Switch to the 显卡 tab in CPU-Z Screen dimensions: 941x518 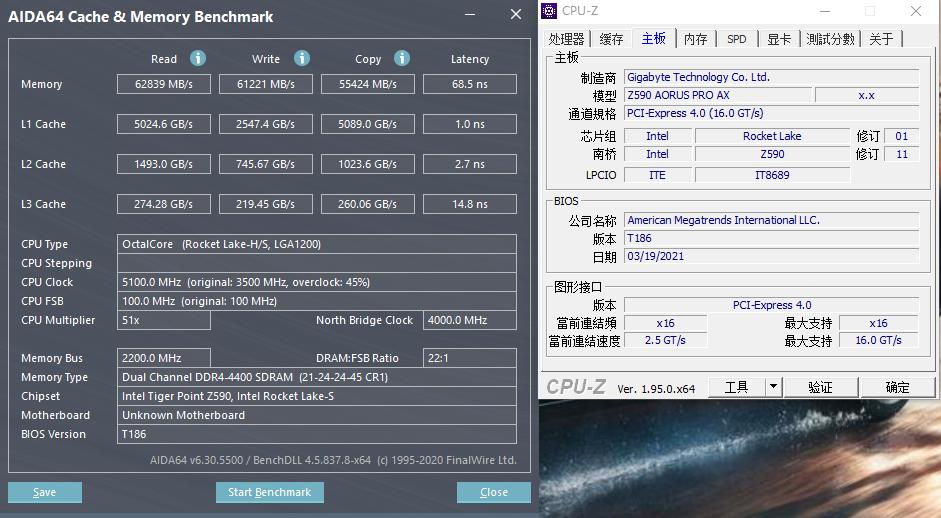[779, 40]
